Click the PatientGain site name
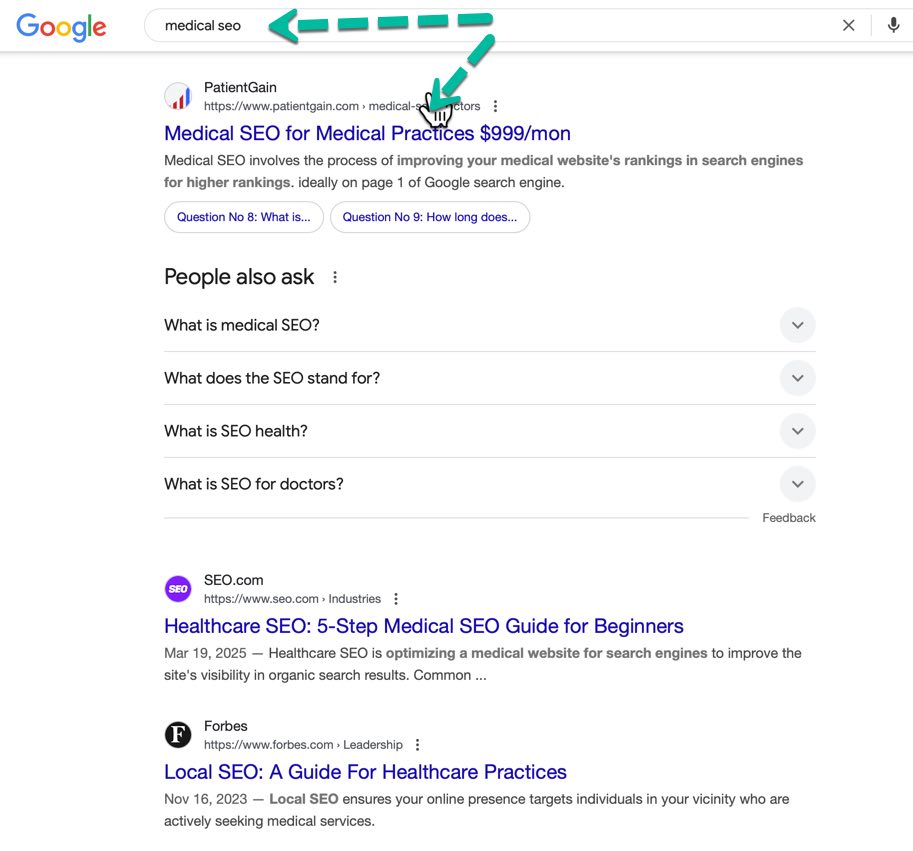913x851 pixels. 240,87
